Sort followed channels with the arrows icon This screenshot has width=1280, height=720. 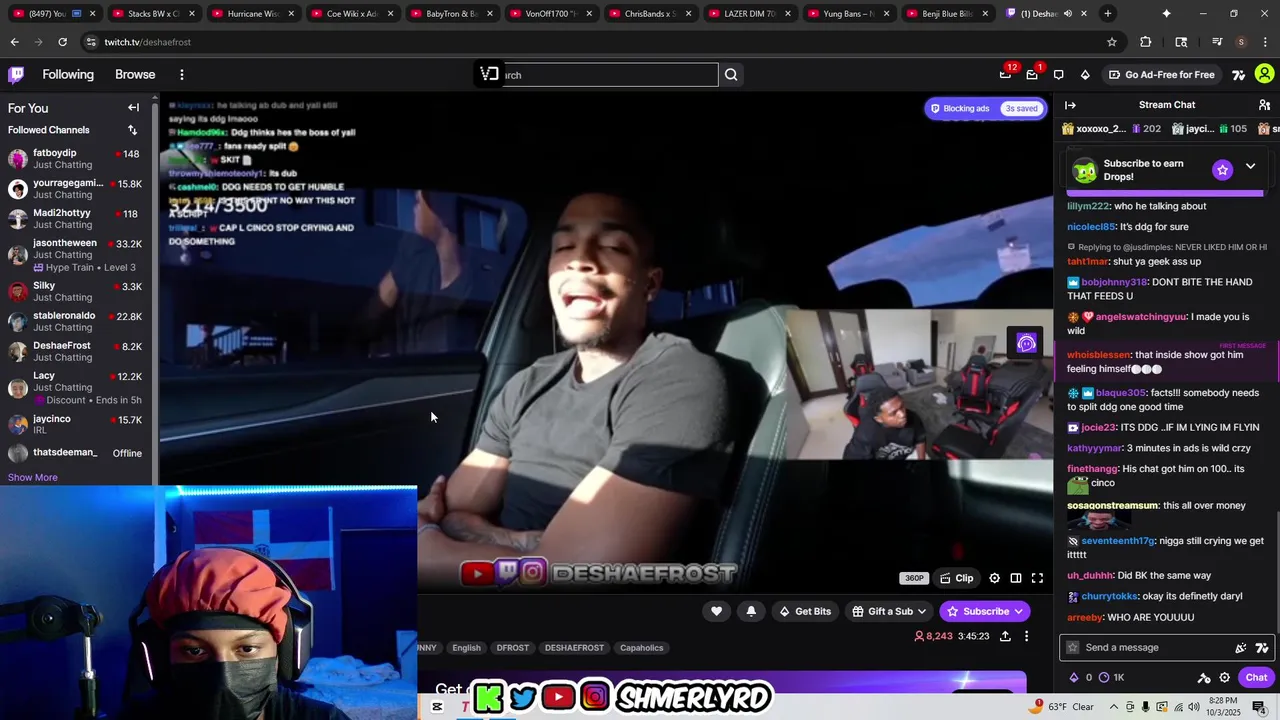click(x=132, y=130)
